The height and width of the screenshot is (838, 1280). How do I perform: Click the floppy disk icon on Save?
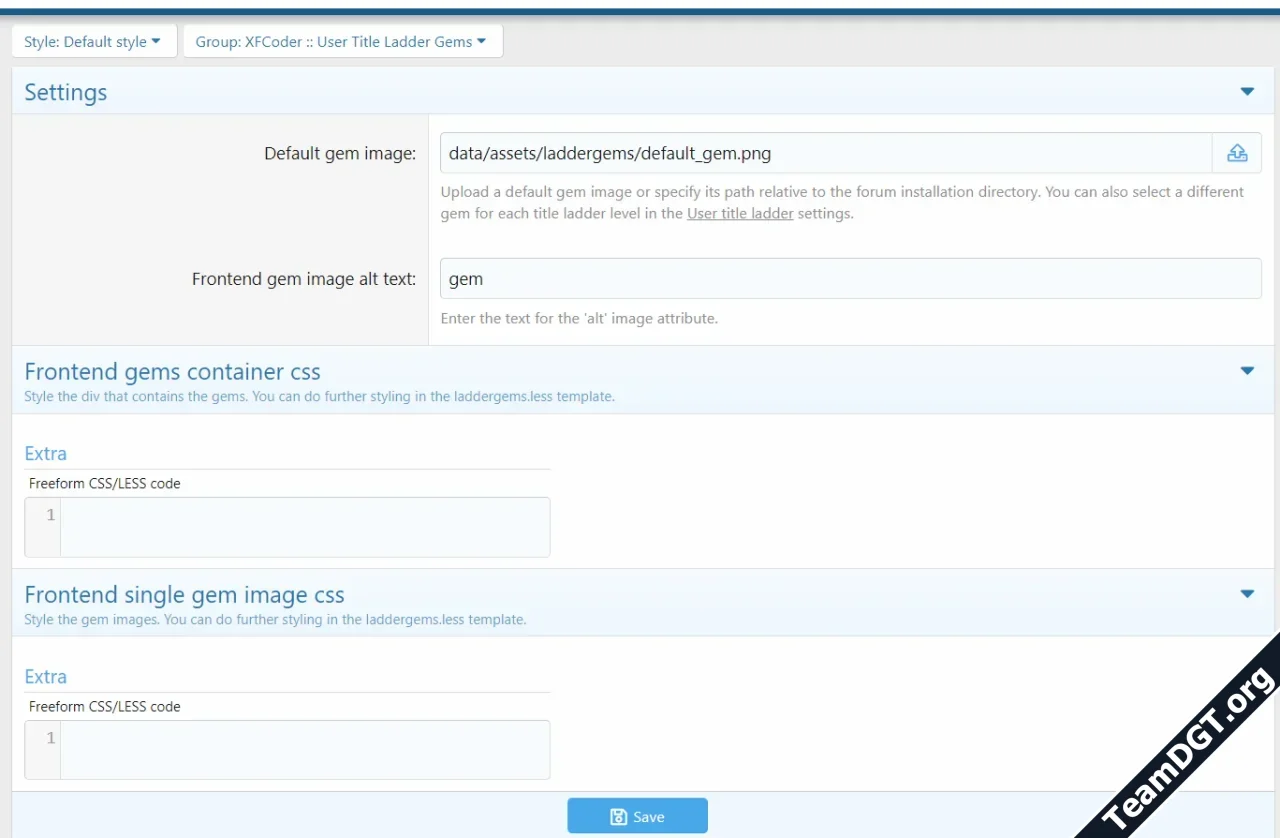tap(619, 817)
